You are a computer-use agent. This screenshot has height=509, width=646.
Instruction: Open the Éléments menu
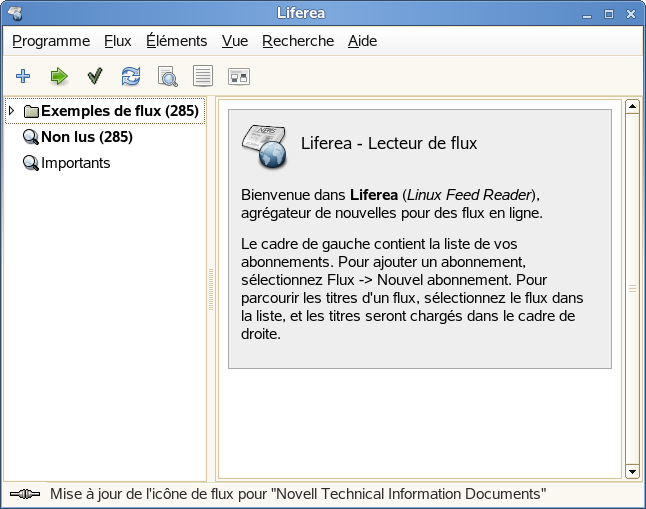(x=176, y=41)
